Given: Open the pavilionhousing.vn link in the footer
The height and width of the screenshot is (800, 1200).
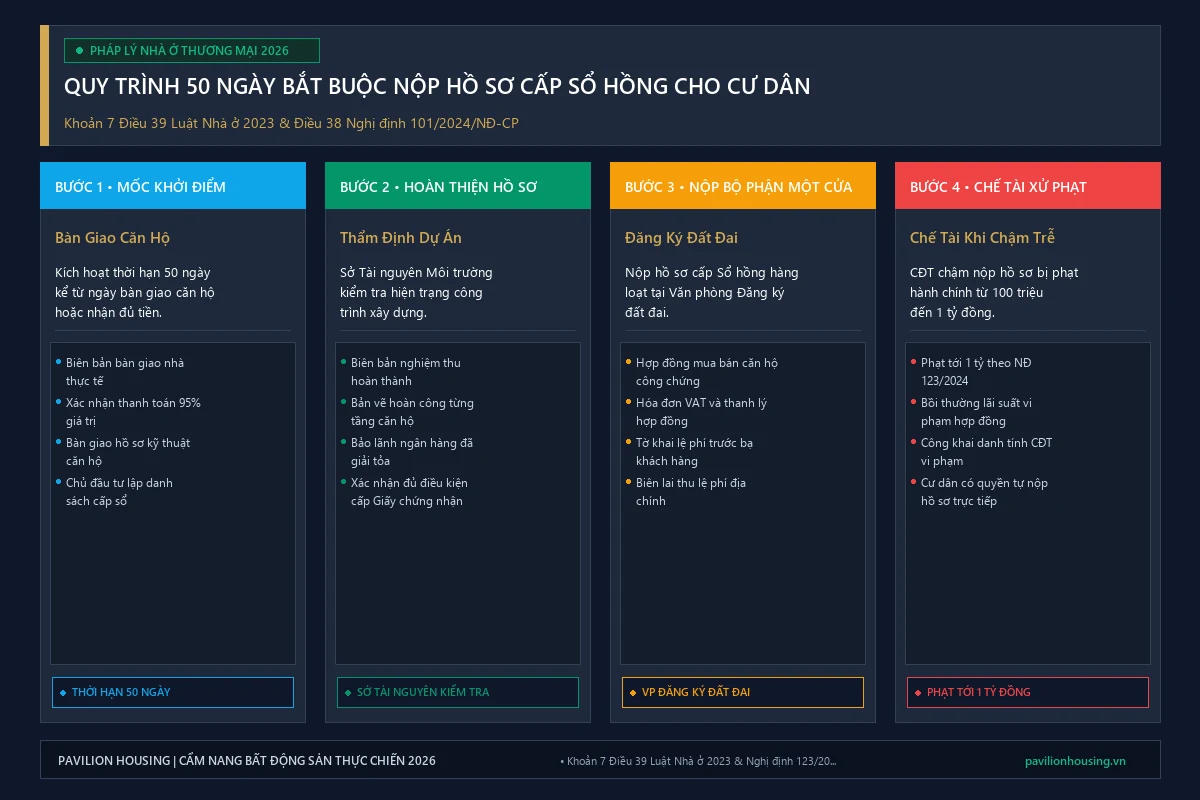Looking at the screenshot, I should pos(1075,761).
